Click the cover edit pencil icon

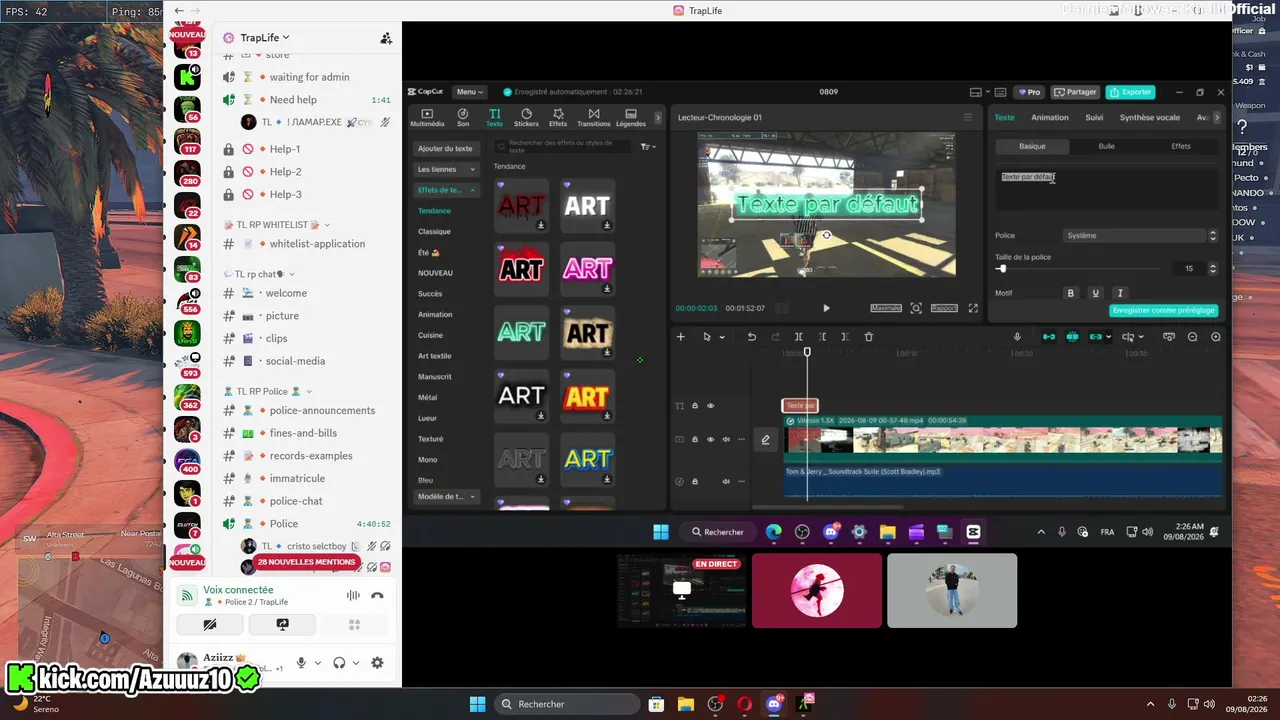(x=766, y=439)
